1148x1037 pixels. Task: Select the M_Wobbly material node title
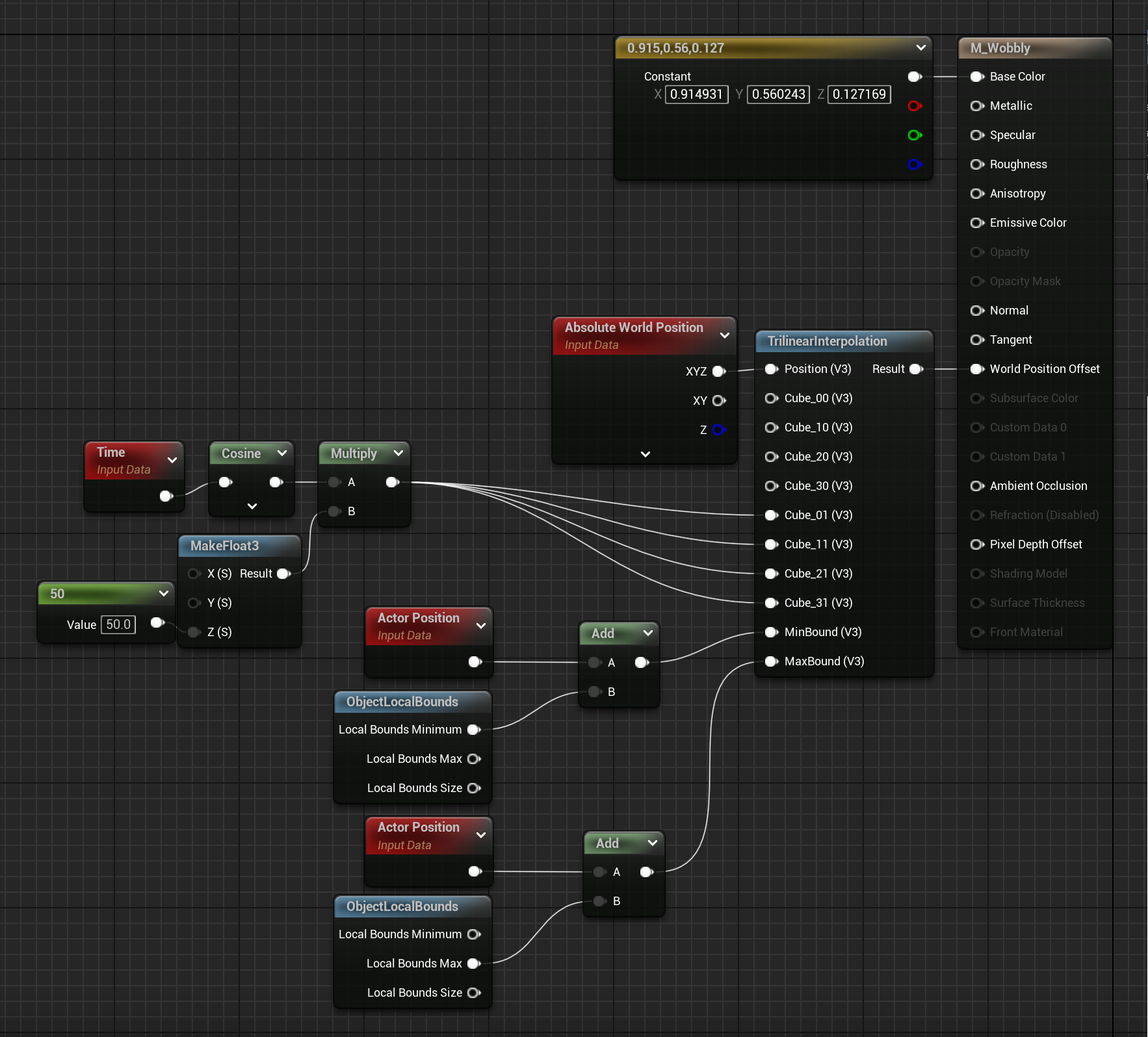click(x=1000, y=48)
